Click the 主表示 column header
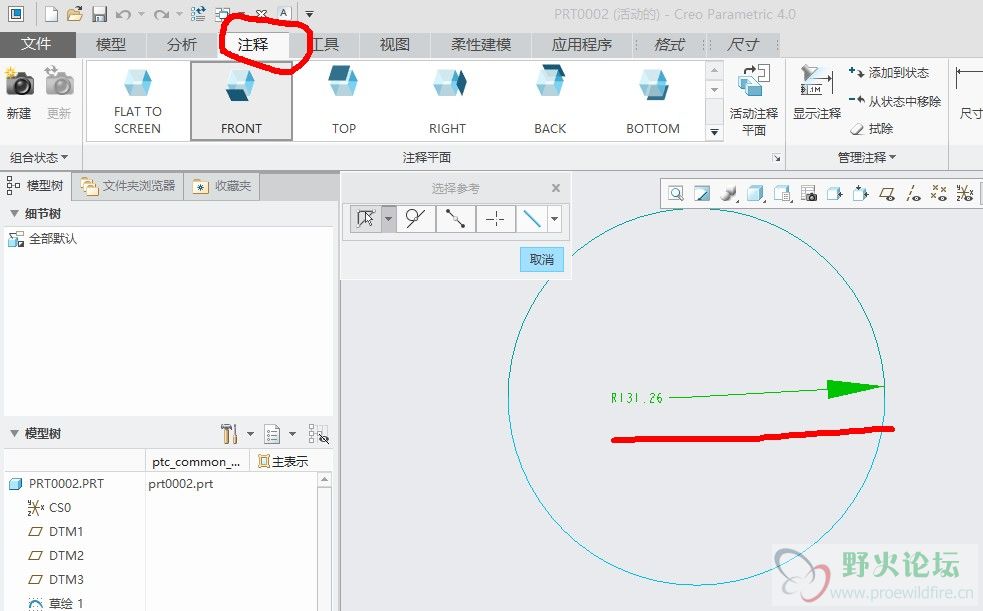Screen dimensions: 983x611 click(x=283, y=461)
